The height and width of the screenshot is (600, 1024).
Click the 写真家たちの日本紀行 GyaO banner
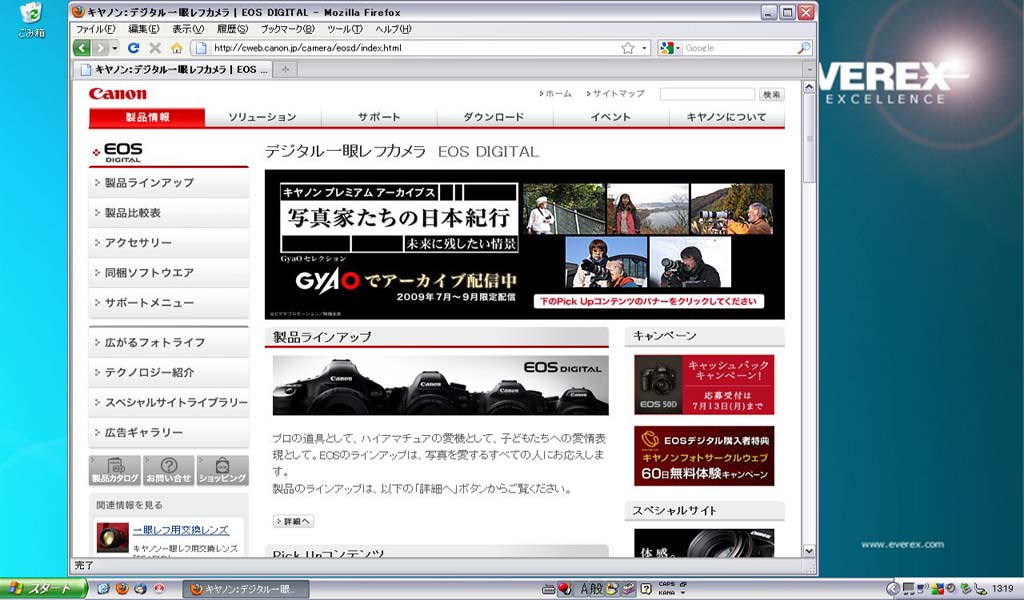coord(524,244)
